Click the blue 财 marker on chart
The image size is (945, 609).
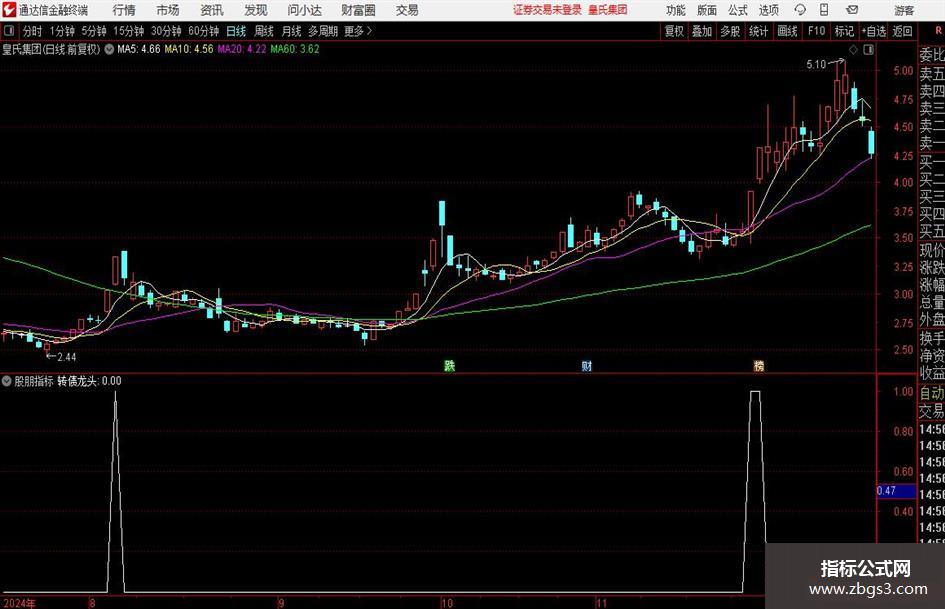pyautogui.click(x=586, y=365)
